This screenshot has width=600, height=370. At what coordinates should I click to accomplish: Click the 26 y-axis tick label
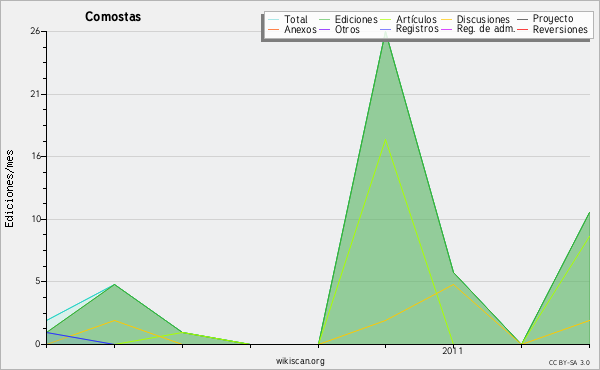pyautogui.click(x=35, y=31)
